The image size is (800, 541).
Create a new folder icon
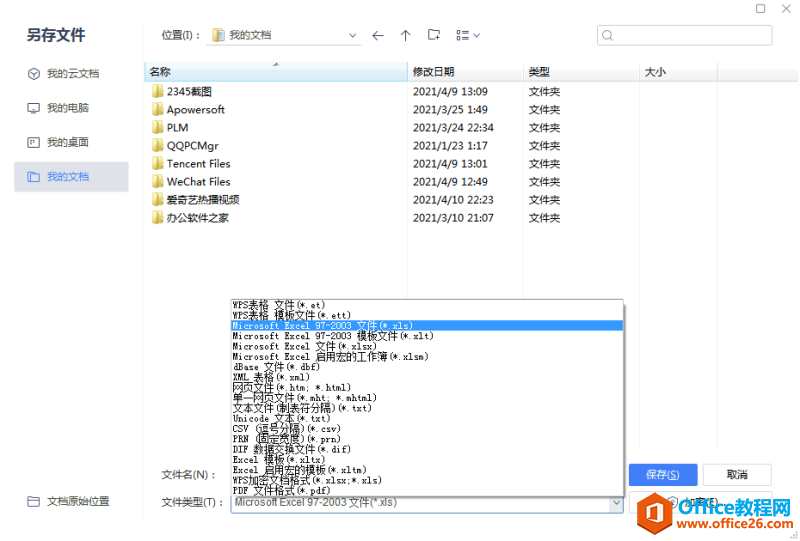pos(434,35)
